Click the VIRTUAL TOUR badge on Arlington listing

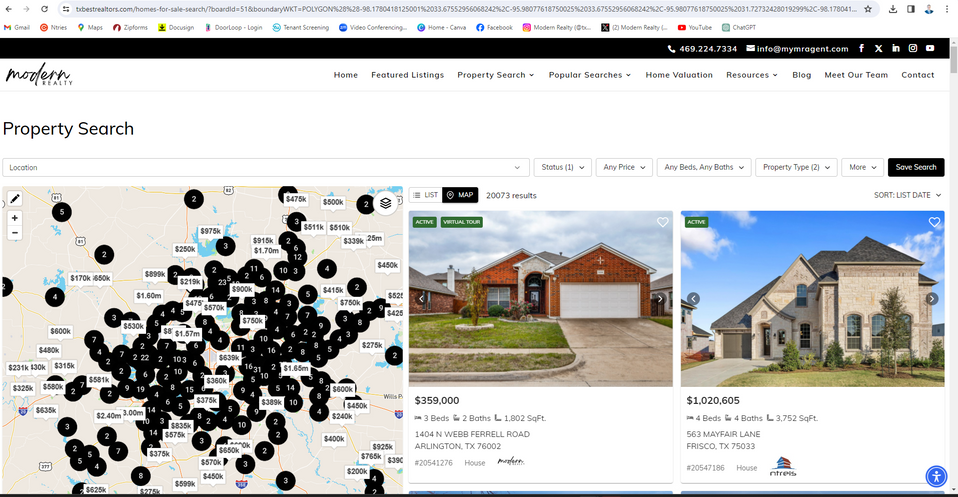pyautogui.click(x=462, y=222)
